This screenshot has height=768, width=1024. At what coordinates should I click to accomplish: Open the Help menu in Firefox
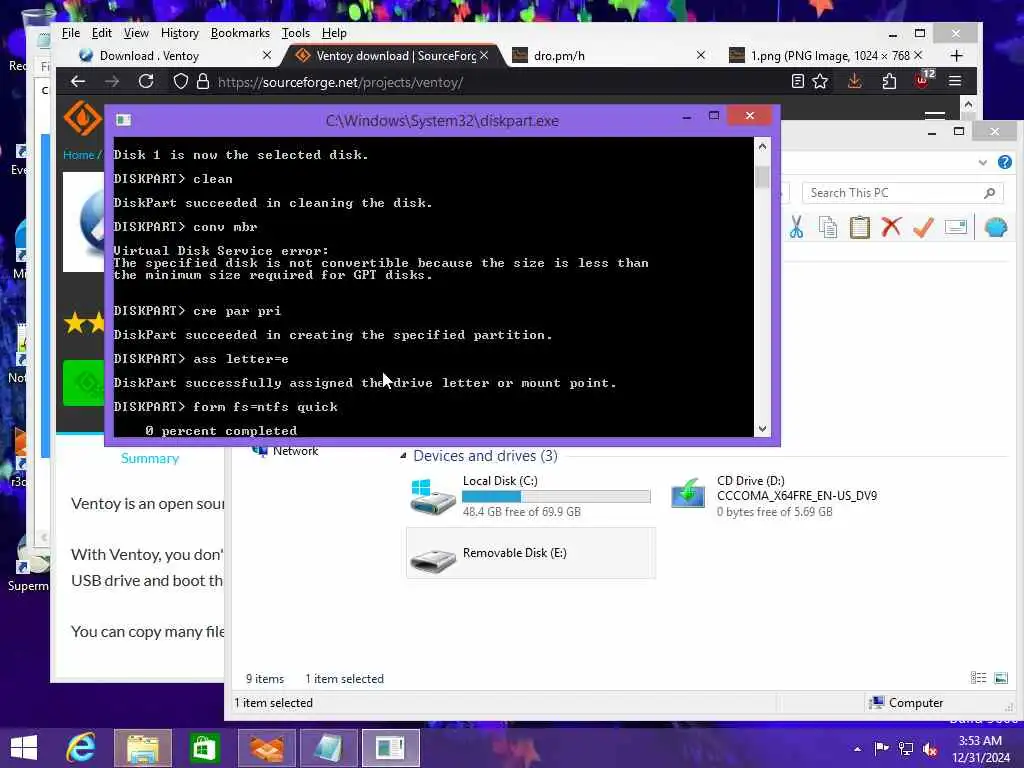click(x=334, y=33)
